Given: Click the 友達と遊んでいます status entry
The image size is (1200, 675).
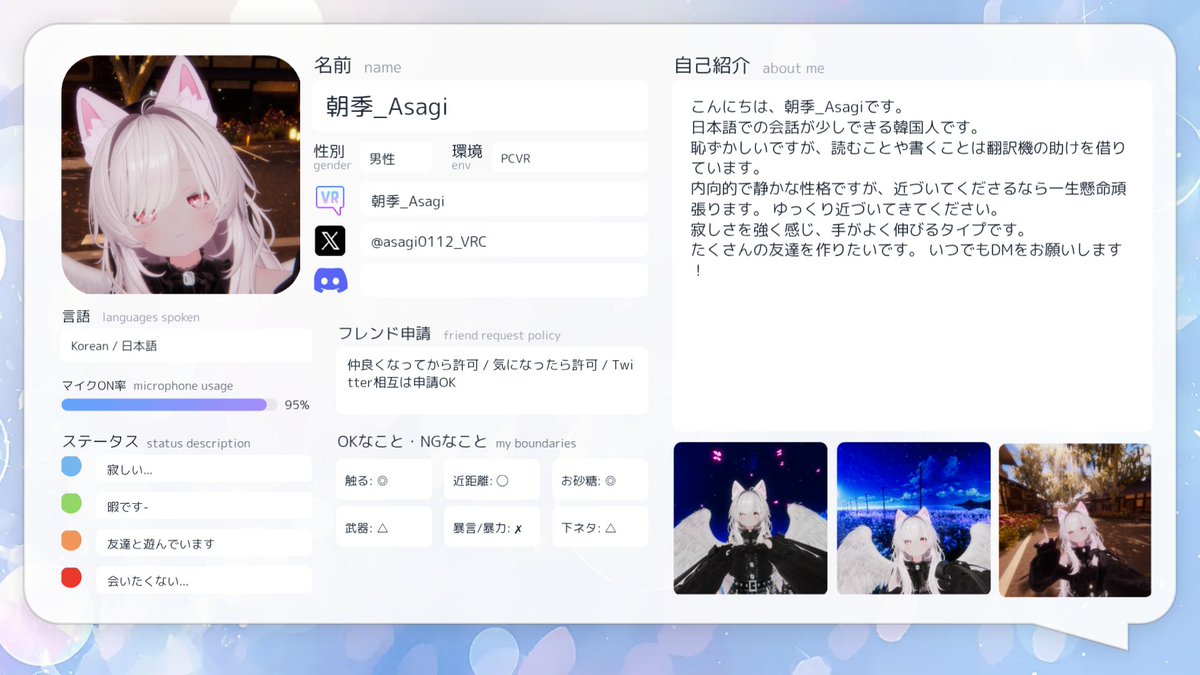Looking at the screenshot, I should (204, 543).
